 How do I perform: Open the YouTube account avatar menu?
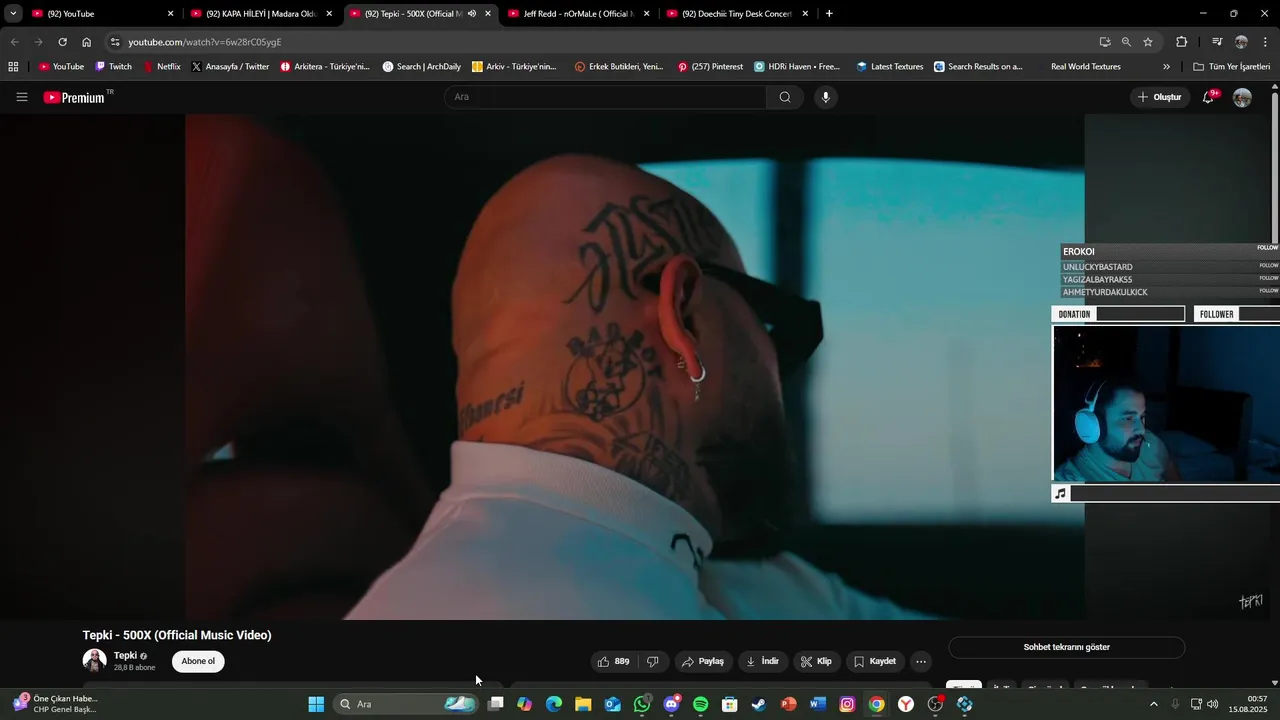point(1242,97)
